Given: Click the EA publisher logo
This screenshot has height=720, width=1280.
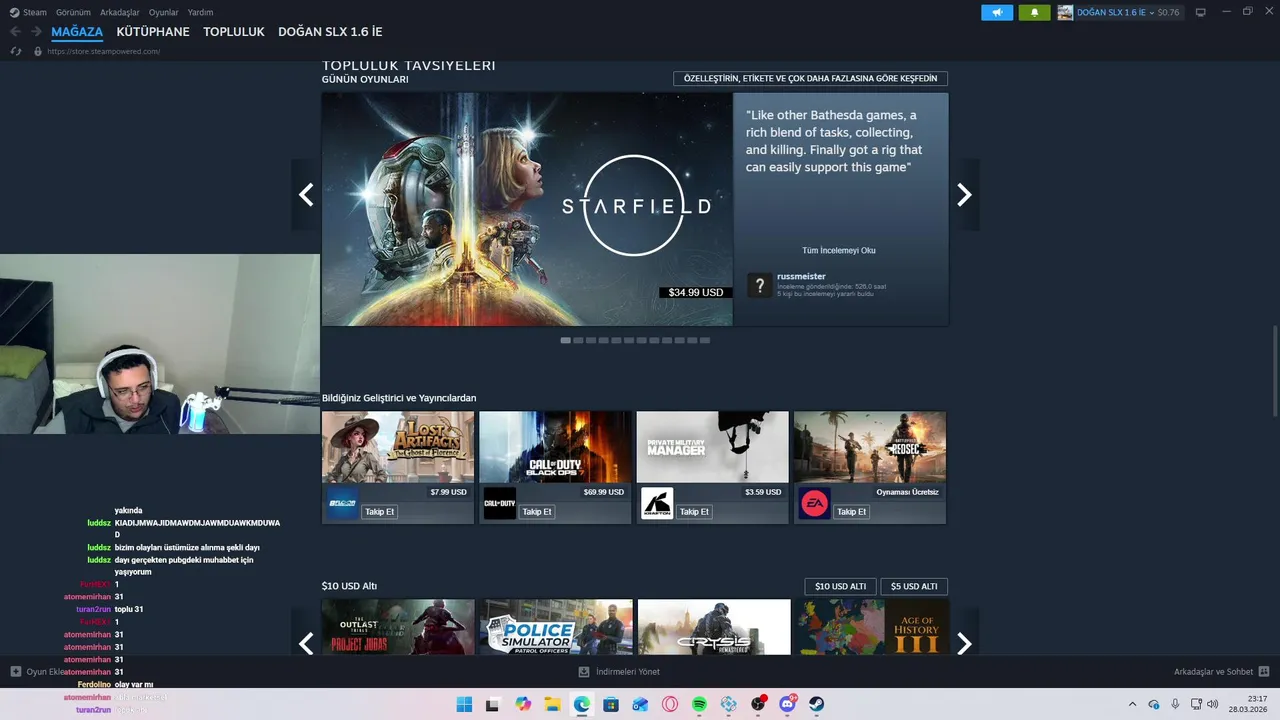Looking at the screenshot, I should pos(814,503).
